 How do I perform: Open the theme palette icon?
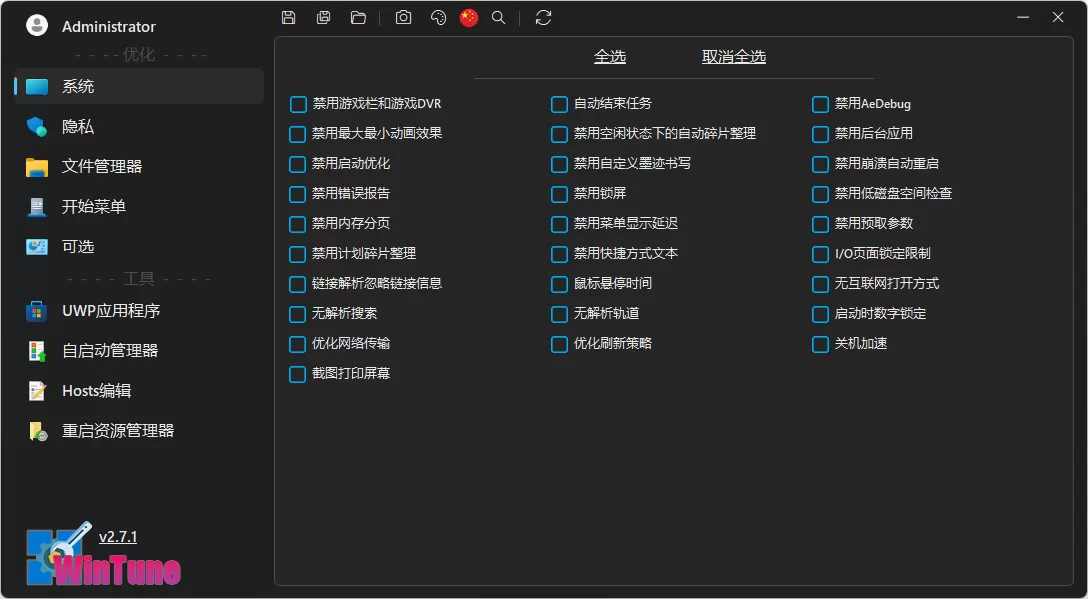point(438,17)
